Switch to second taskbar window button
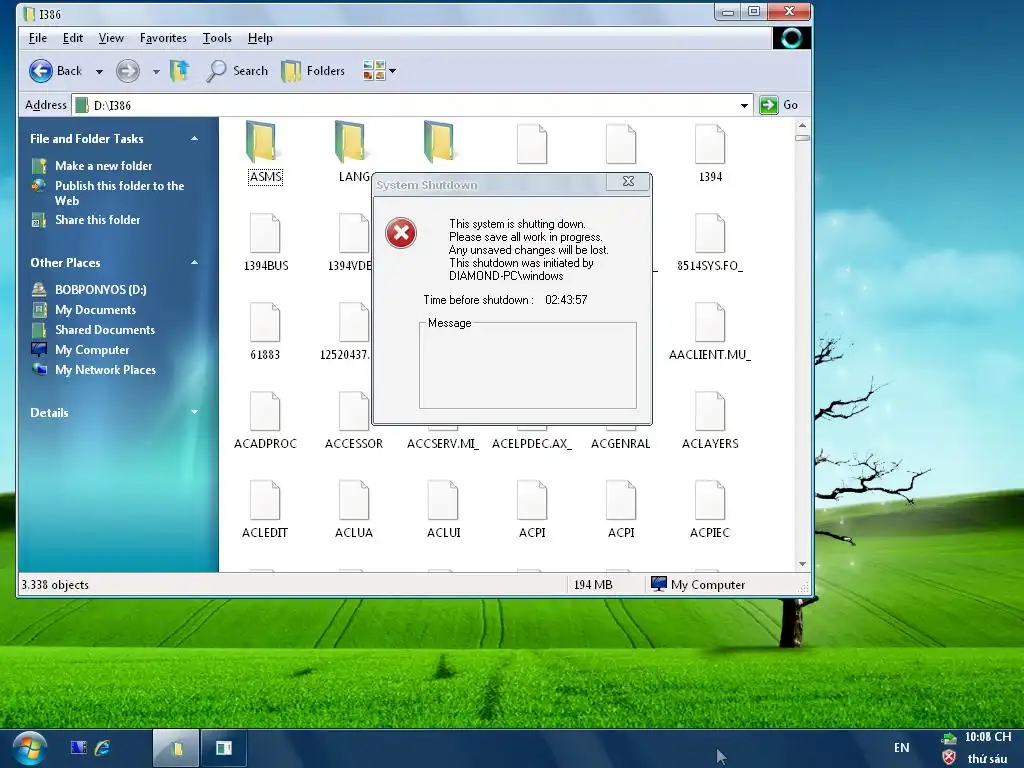This screenshot has height=768, width=1024. click(x=223, y=748)
